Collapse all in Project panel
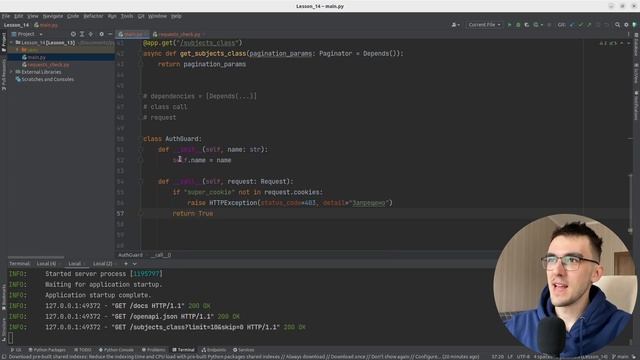Screen dimensions: 640x360 91,34
